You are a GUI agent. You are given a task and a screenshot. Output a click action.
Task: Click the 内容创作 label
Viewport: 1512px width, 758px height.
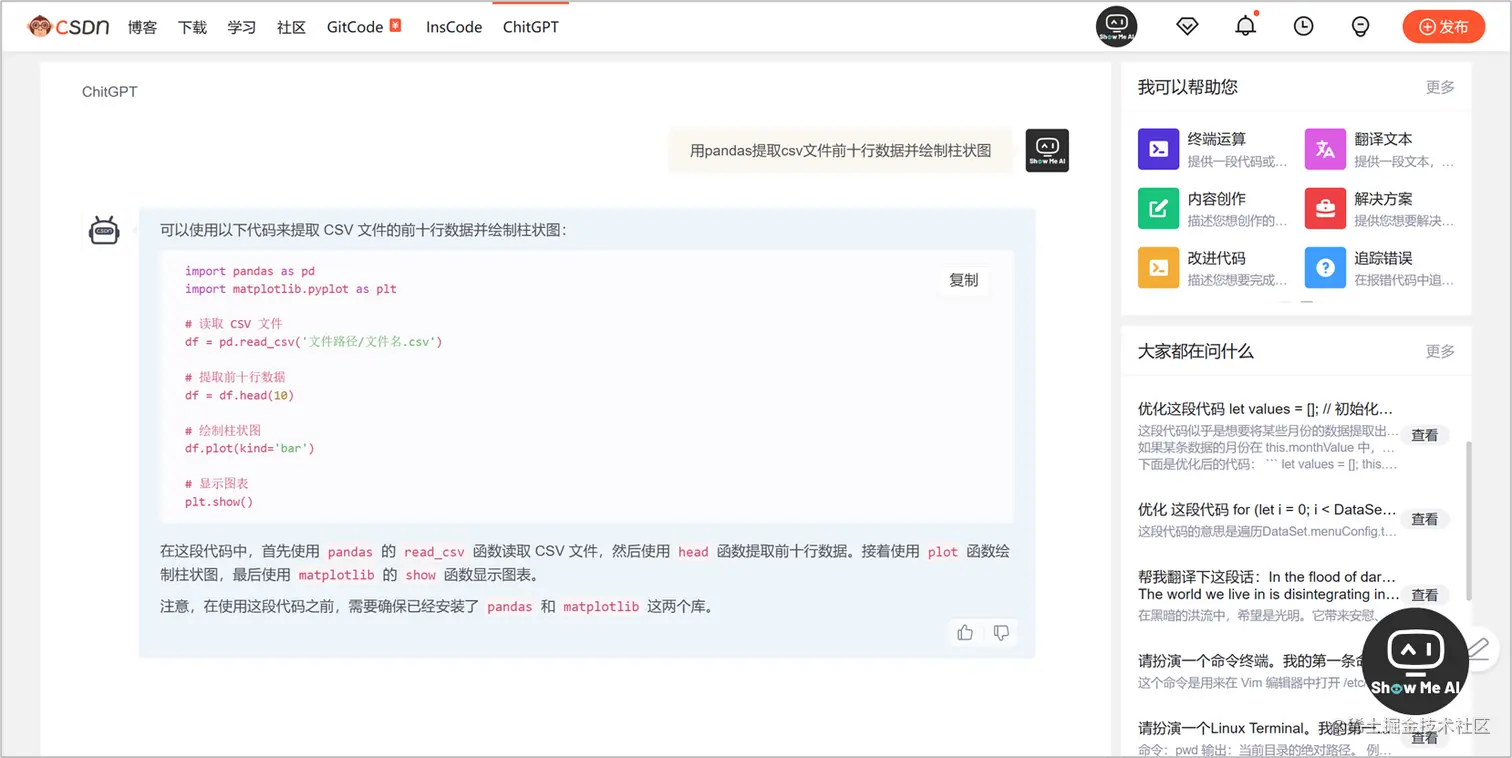1216,198
